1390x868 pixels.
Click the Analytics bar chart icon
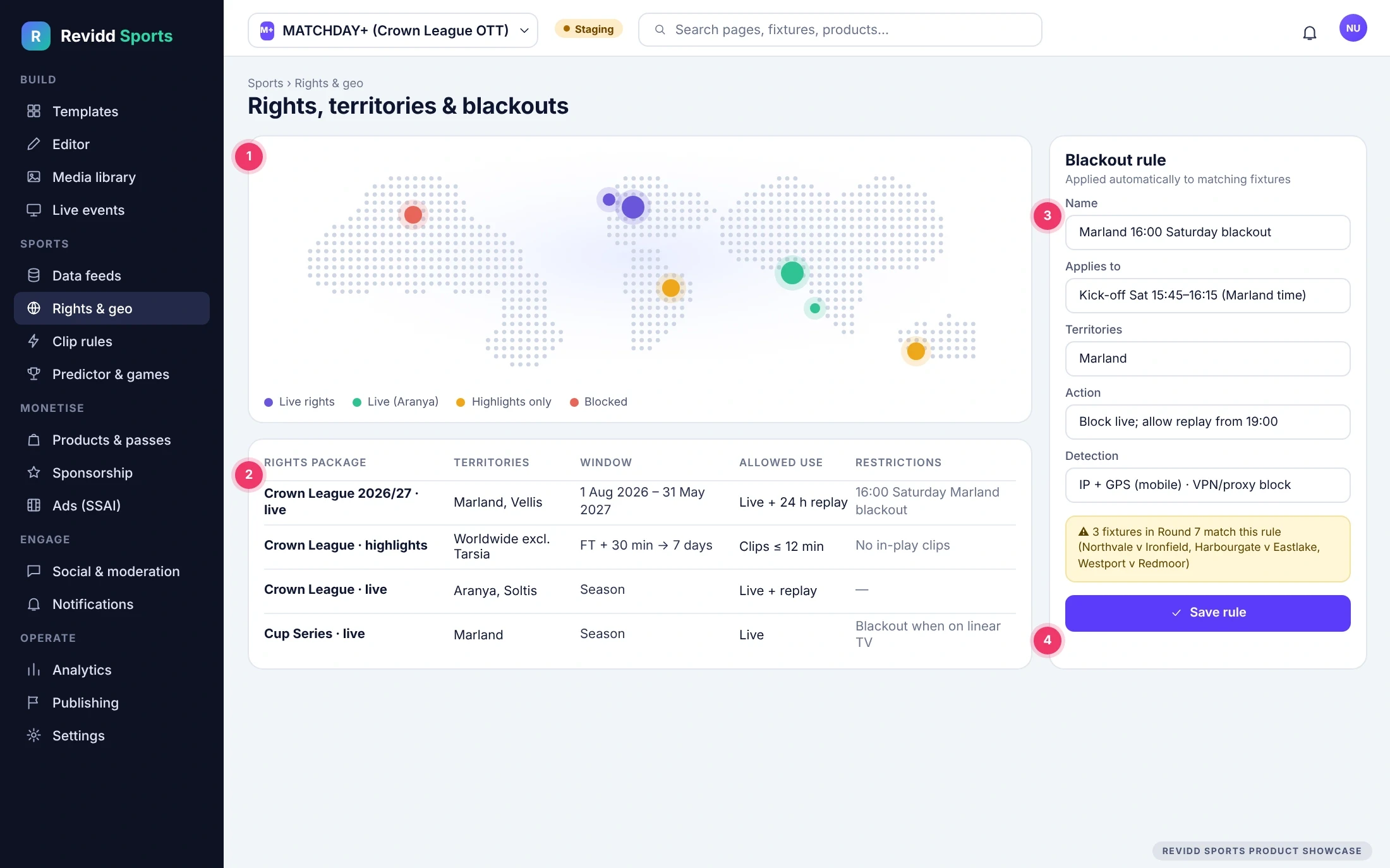(34, 670)
